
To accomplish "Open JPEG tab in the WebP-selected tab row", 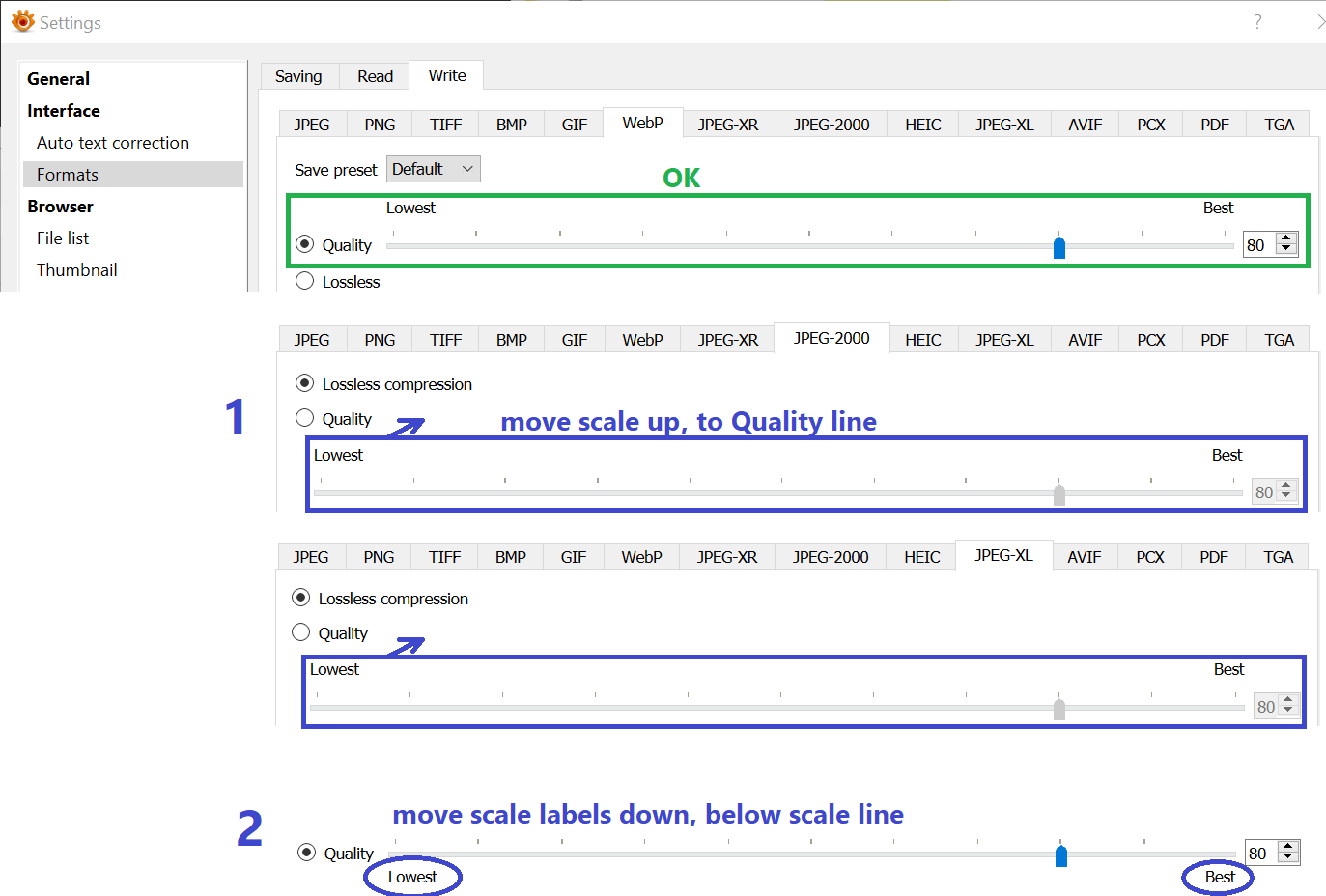I will point(312,125).
